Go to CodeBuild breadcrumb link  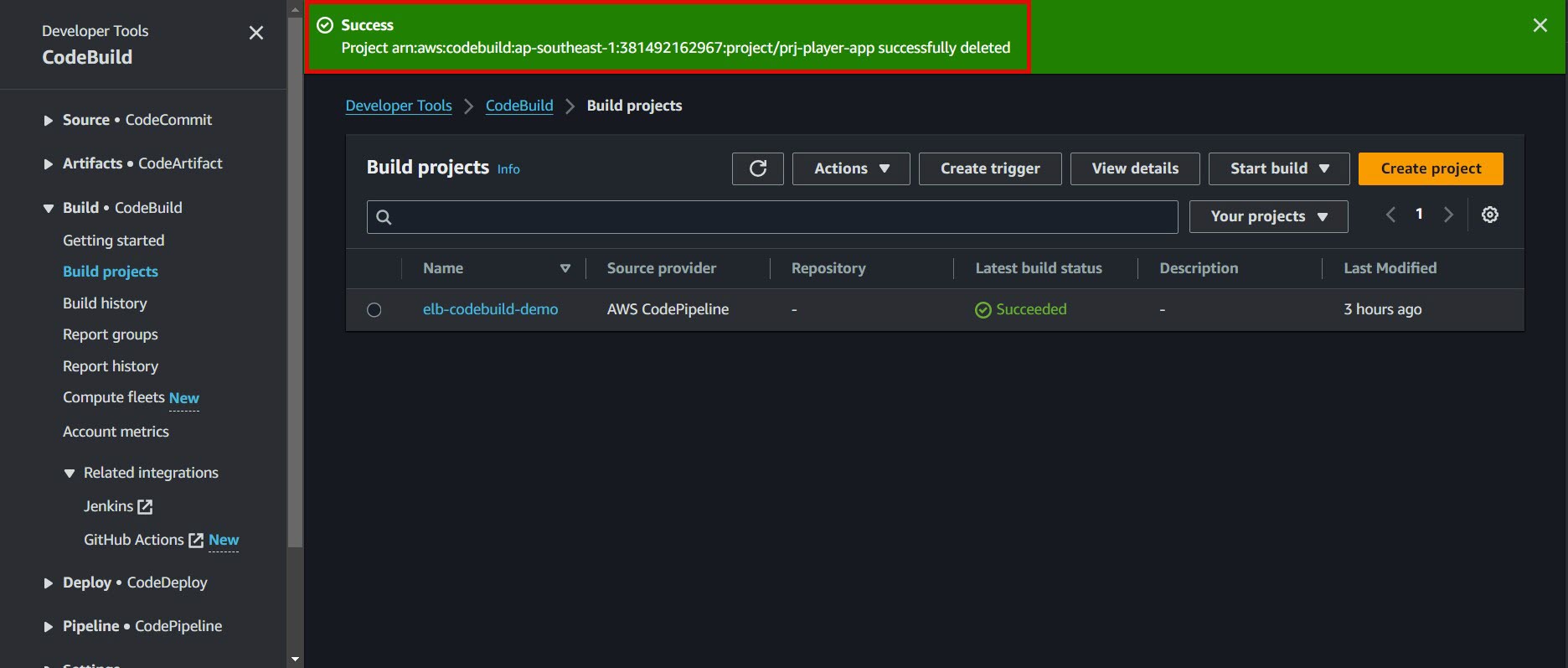[x=519, y=106]
